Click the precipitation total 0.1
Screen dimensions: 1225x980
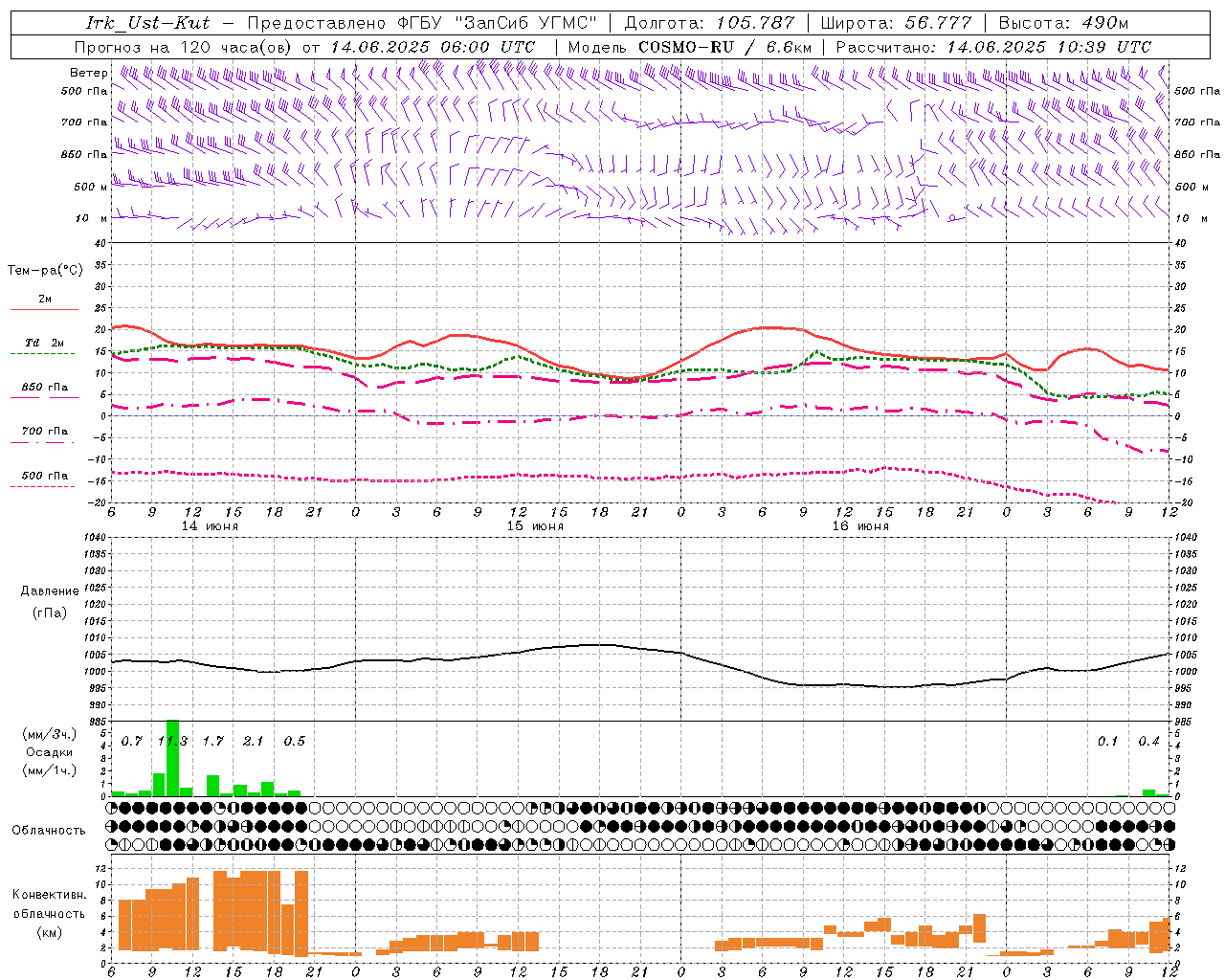(1108, 741)
